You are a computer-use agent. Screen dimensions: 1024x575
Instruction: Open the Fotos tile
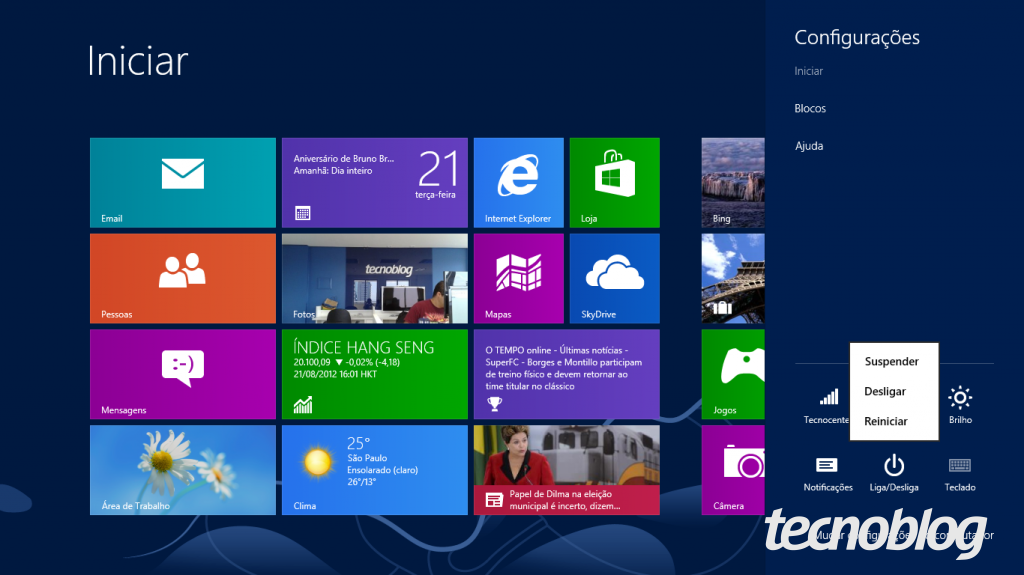click(x=375, y=278)
